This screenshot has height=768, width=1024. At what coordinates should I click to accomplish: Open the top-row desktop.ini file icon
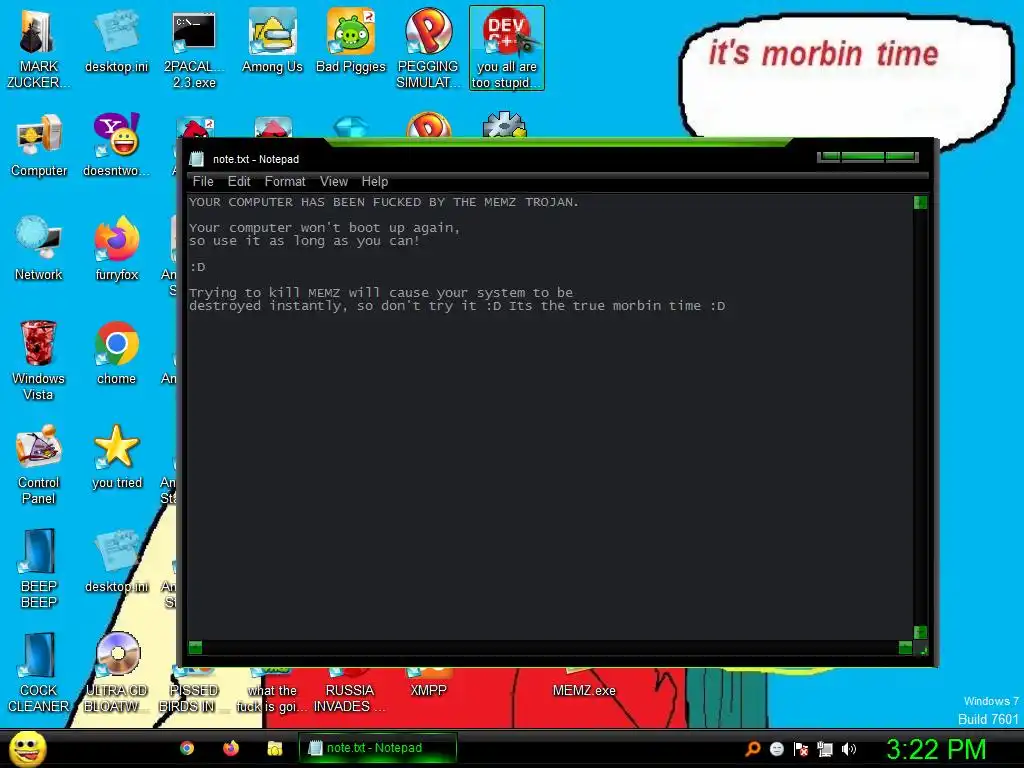[116, 41]
